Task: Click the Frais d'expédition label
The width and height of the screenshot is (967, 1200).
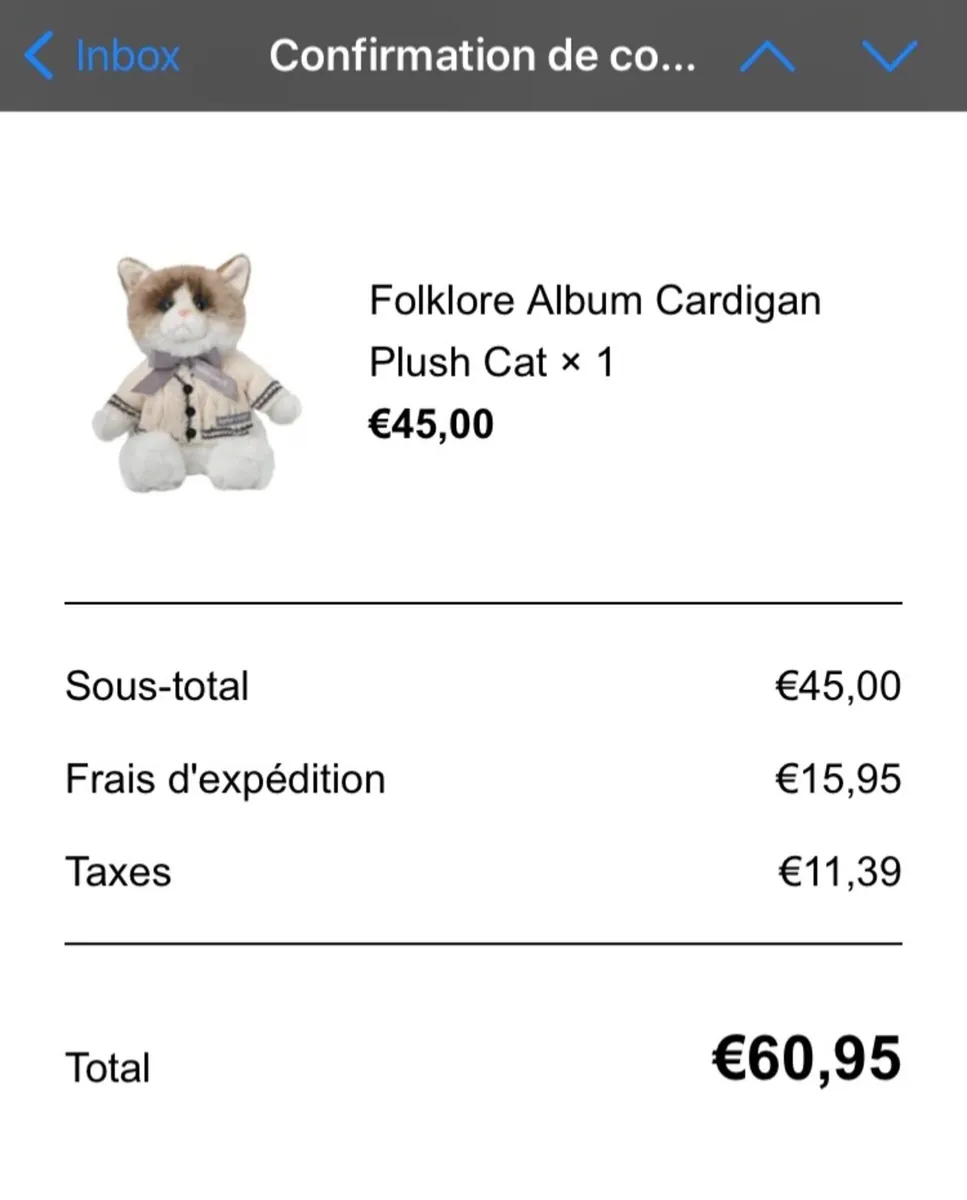Action: pos(224,778)
